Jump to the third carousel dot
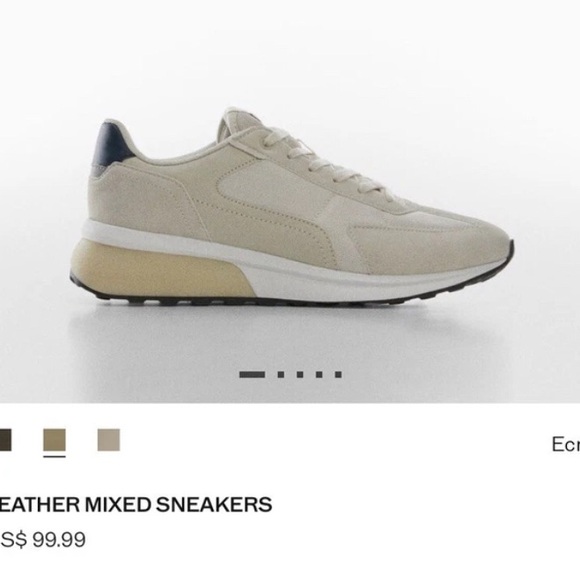The height and width of the screenshot is (580, 580). (300, 374)
